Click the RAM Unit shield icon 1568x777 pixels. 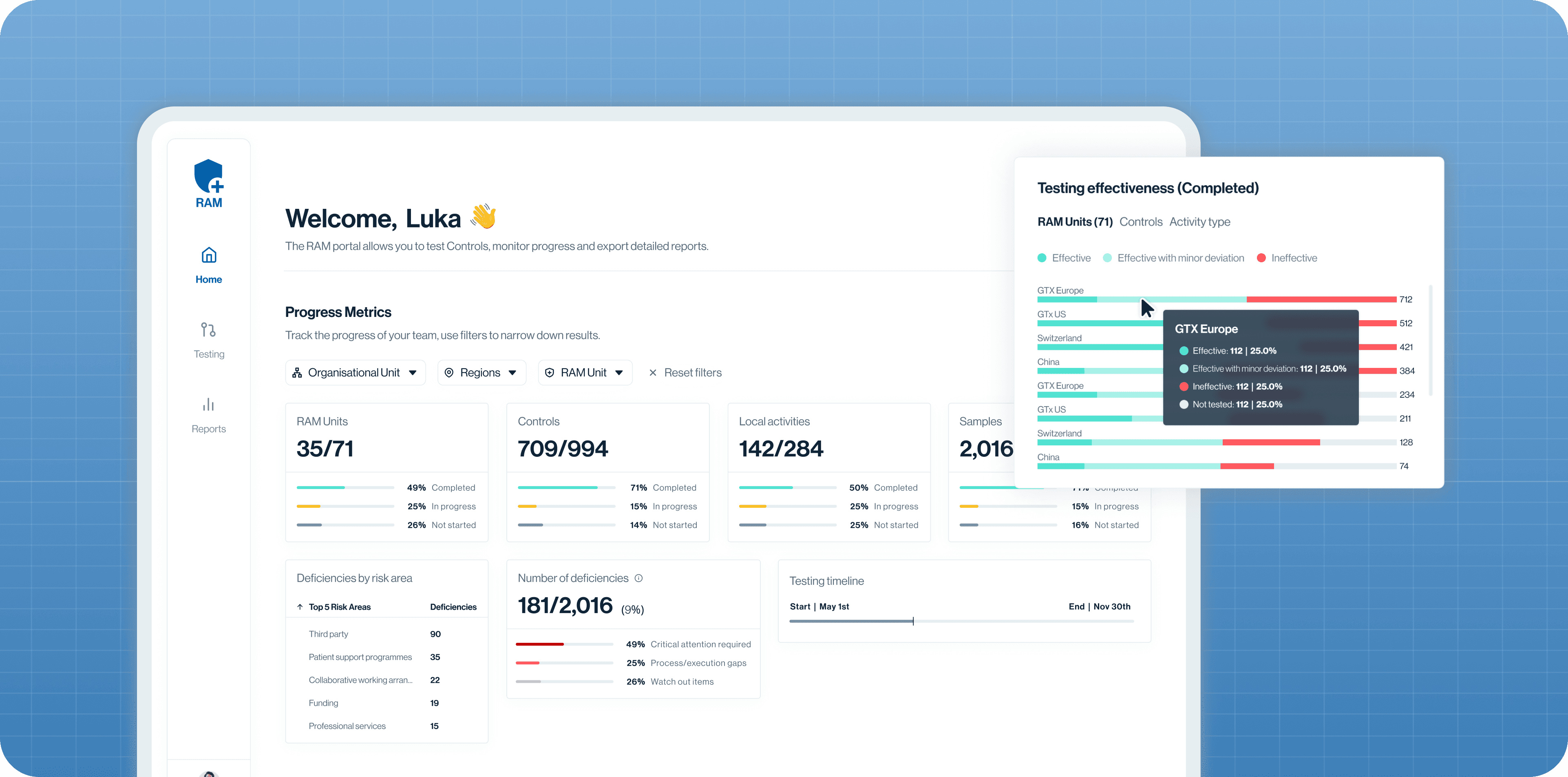pyautogui.click(x=549, y=373)
